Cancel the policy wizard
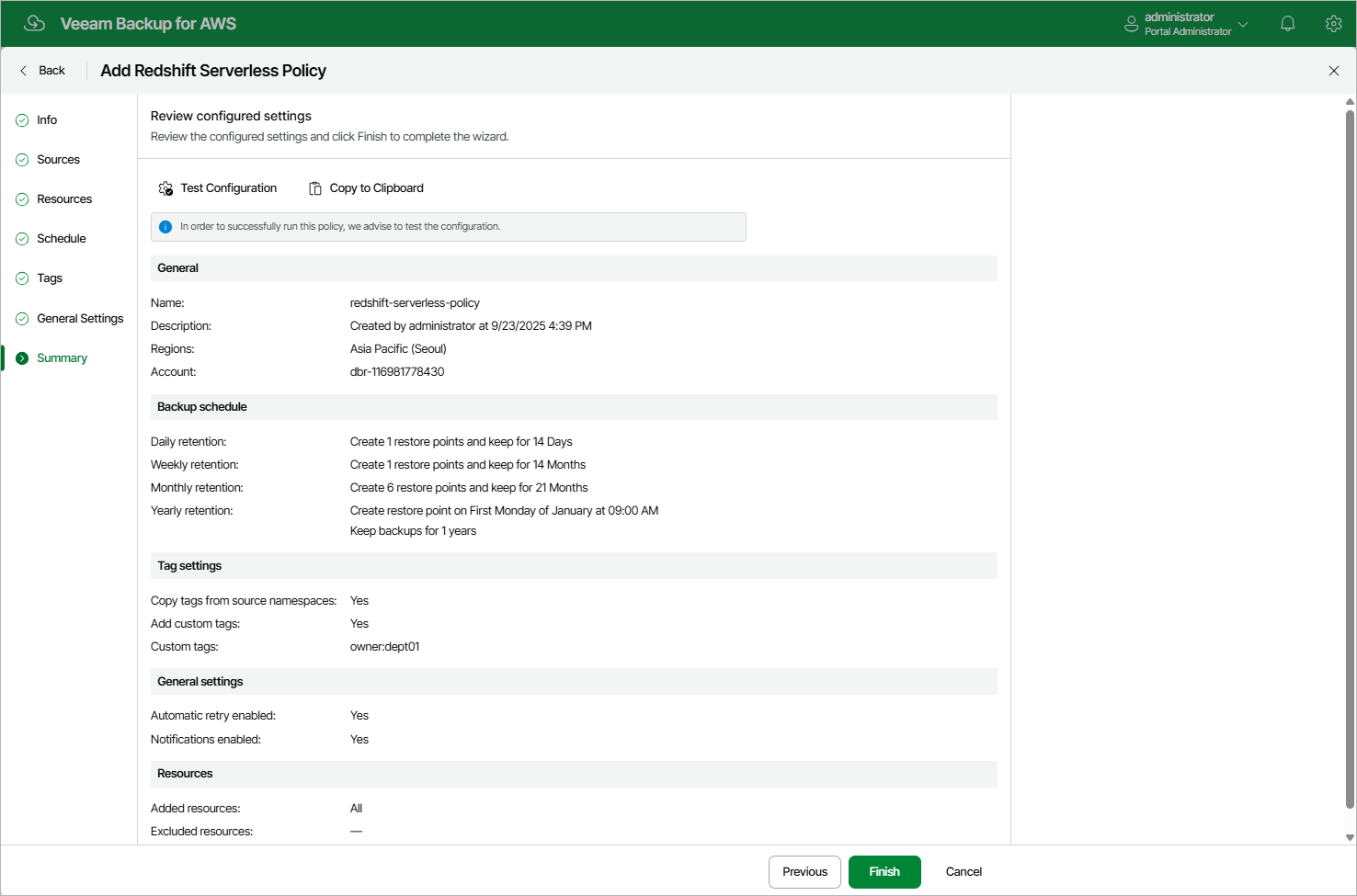The width and height of the screenshot is (1357, 896). point(964,872)
